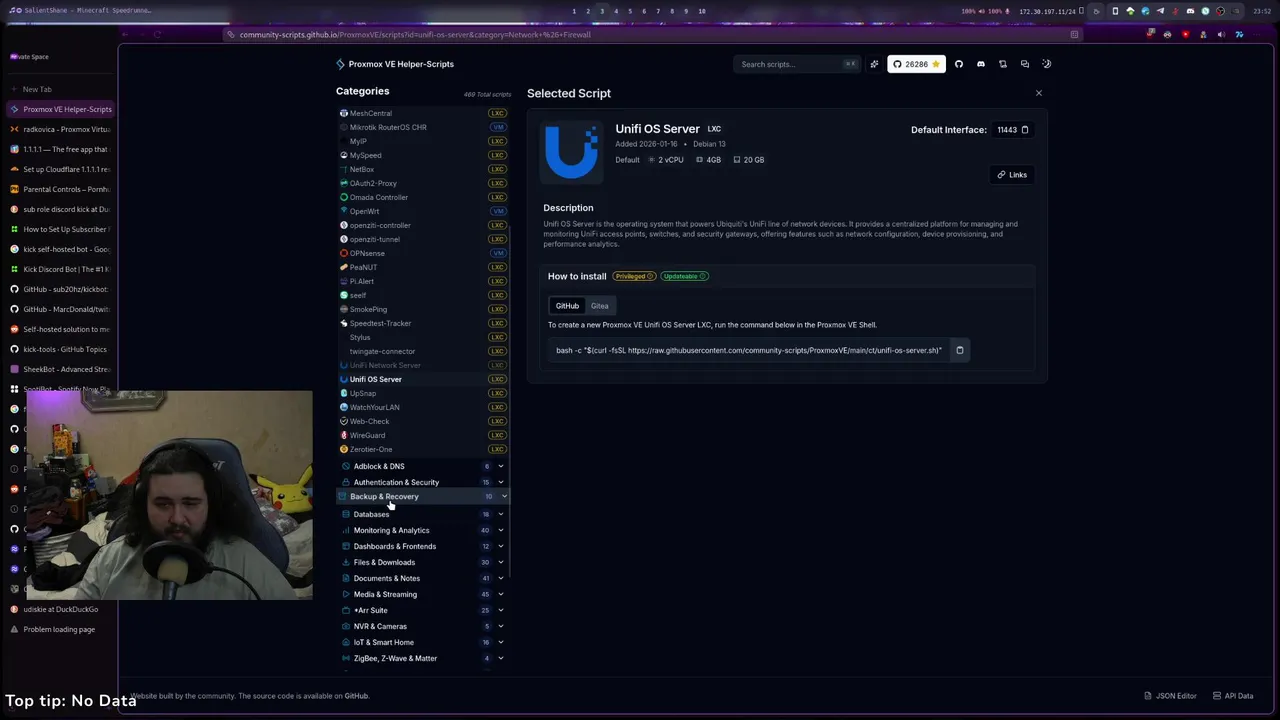Screen dimensions: 1280x720
Task: Click Telegram icon in system tray
Action: pyautogui.click(x=1160, y=11)
